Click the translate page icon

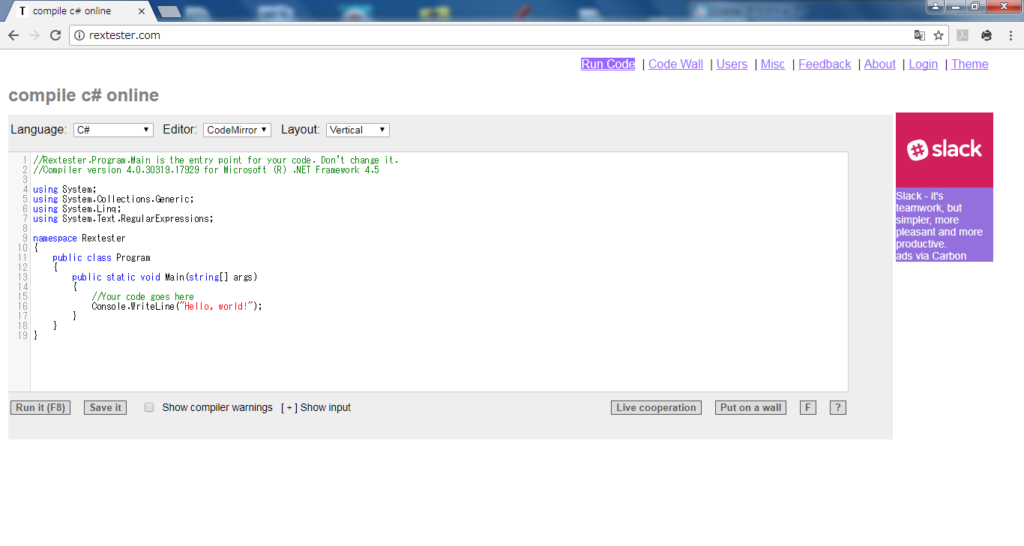click(x=919, y=35)
